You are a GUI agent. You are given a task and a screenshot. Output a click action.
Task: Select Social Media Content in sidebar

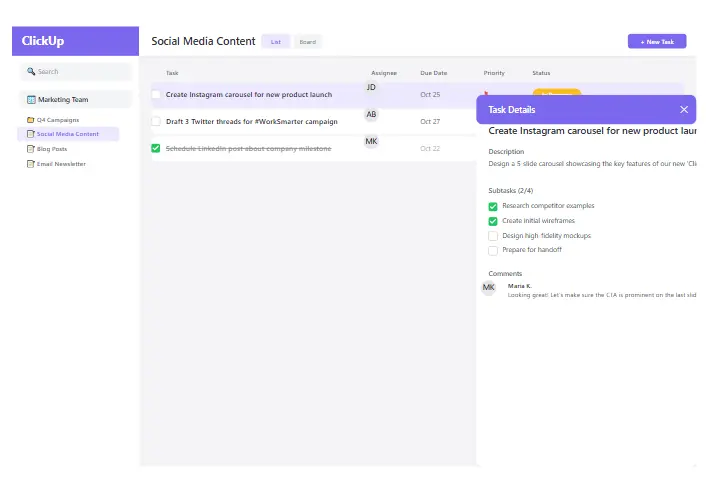[68, 134]
